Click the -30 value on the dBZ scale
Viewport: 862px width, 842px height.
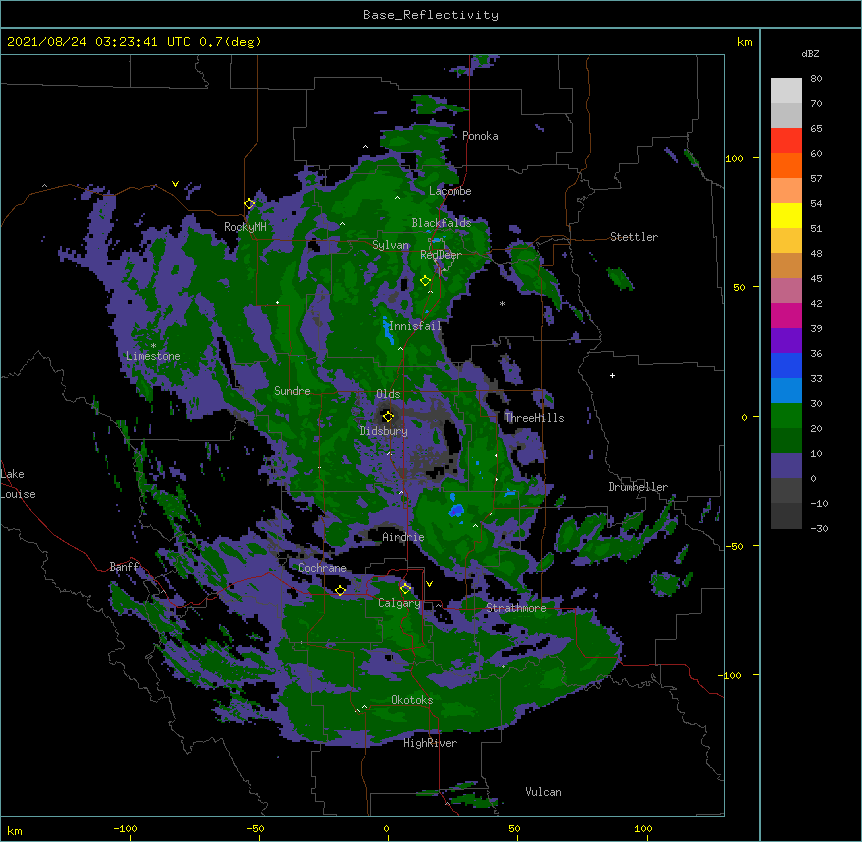point(819,528)
